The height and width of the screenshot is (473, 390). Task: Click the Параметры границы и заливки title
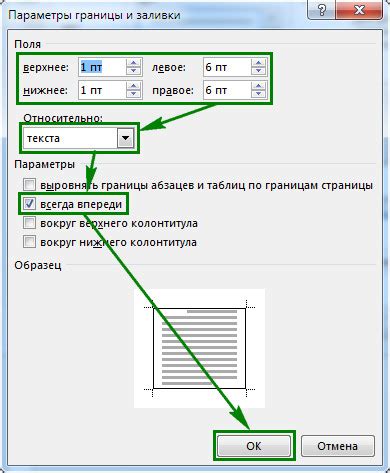coord(94,15)
